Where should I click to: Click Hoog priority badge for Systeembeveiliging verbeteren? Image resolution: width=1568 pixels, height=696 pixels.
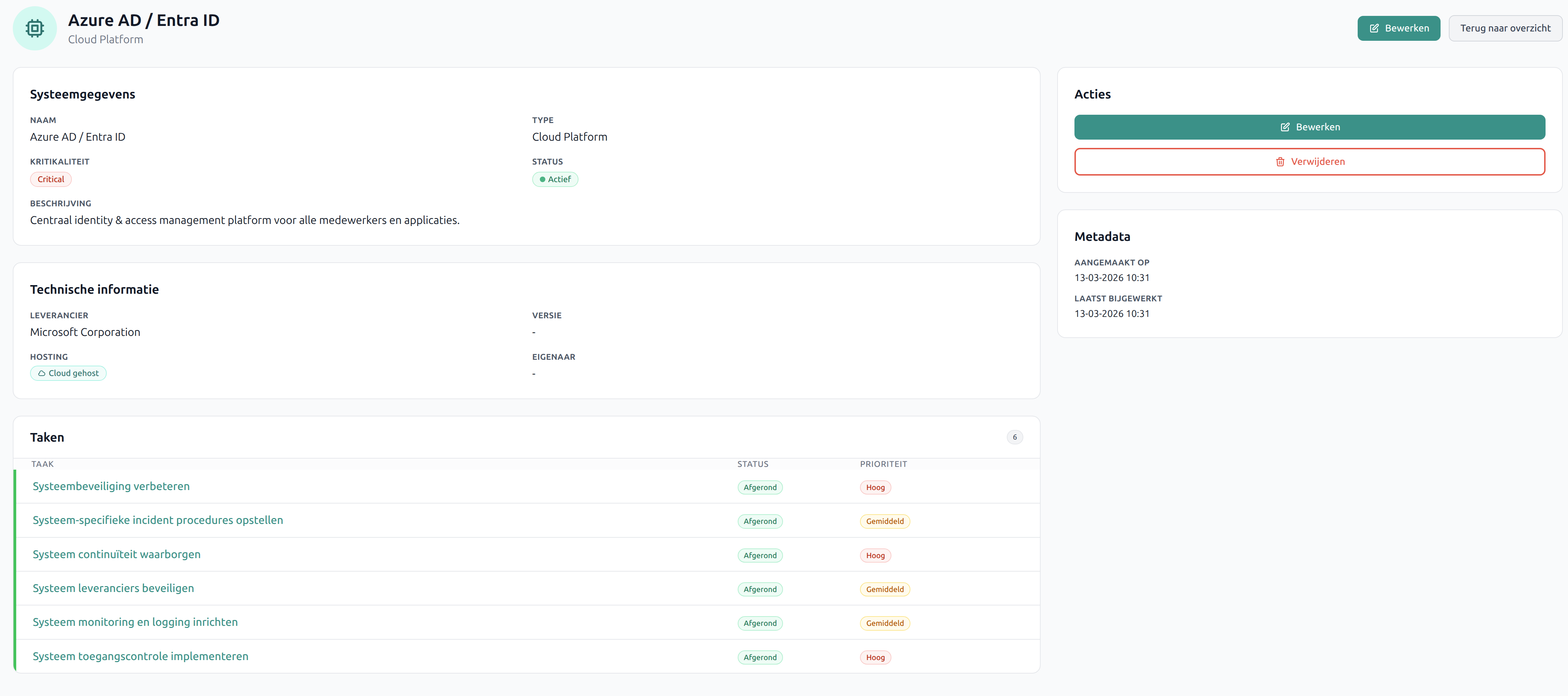click(x=875, y=487)
